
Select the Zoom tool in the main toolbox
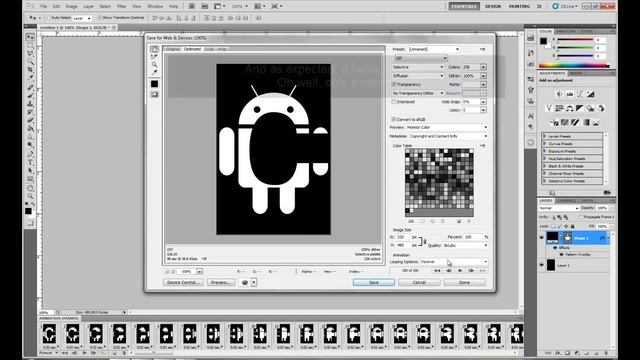tap(30, 196)
